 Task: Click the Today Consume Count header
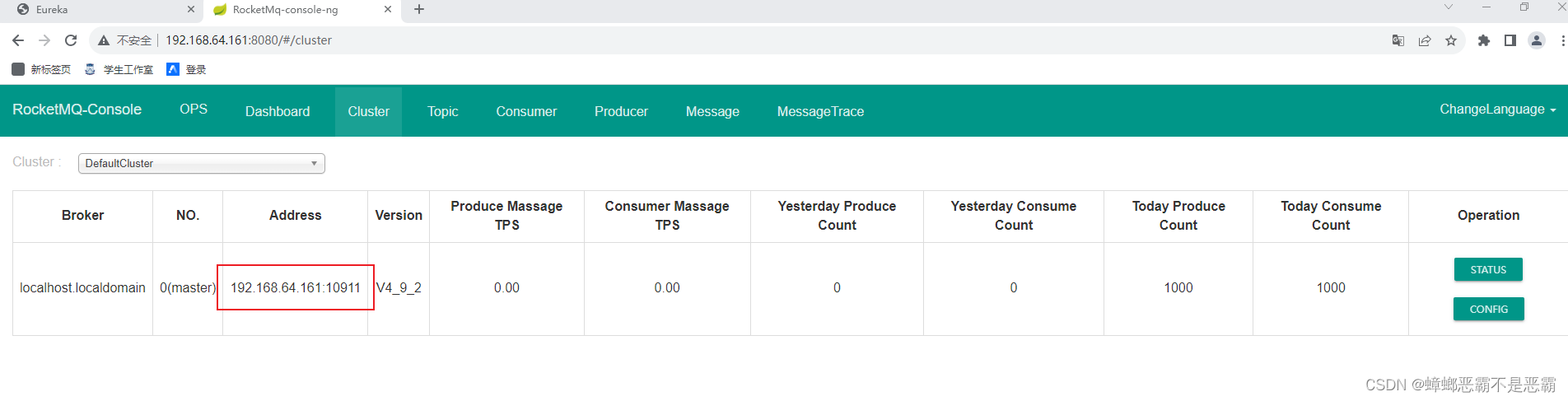pyautogui.click(x=1331, y=216)
